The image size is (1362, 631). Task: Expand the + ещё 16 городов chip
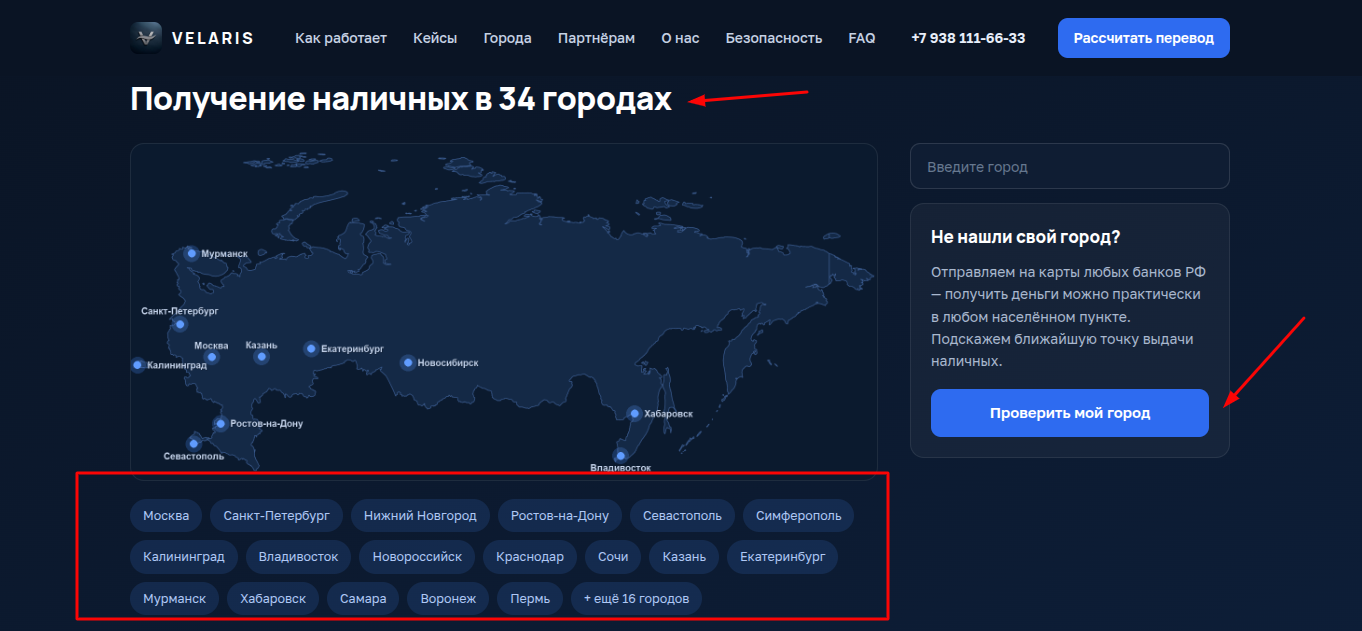coord(637,599)
